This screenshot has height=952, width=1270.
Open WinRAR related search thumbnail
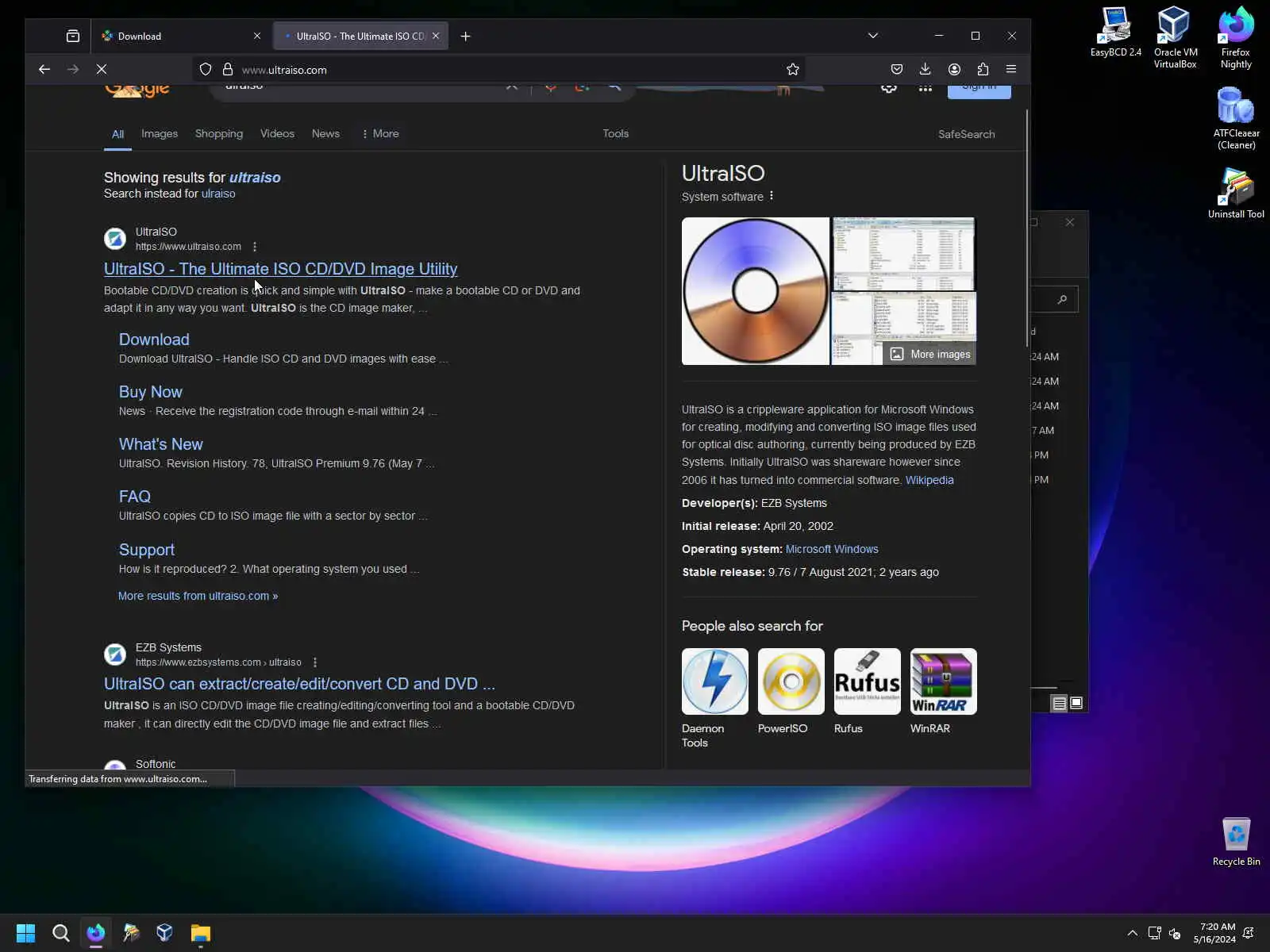coord(944,681)
